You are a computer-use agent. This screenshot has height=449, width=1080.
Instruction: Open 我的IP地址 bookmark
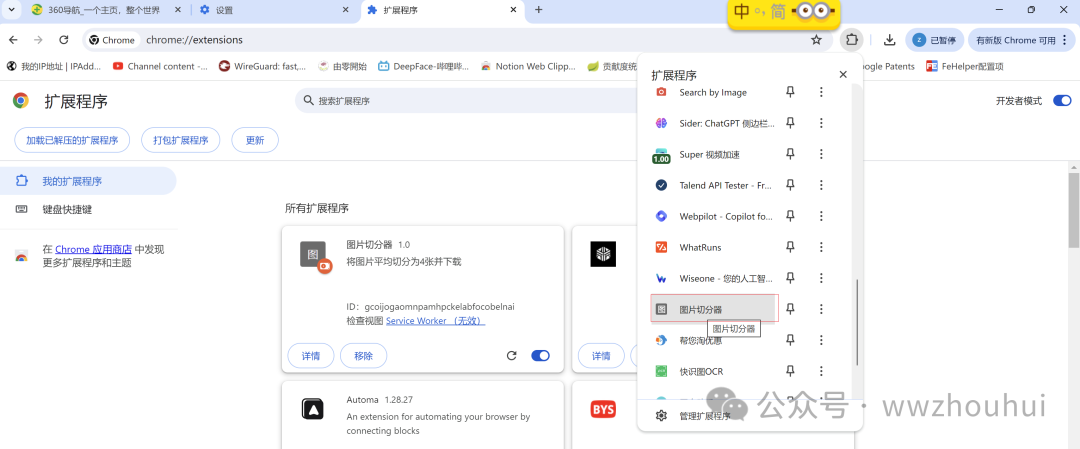coord(54,67)
